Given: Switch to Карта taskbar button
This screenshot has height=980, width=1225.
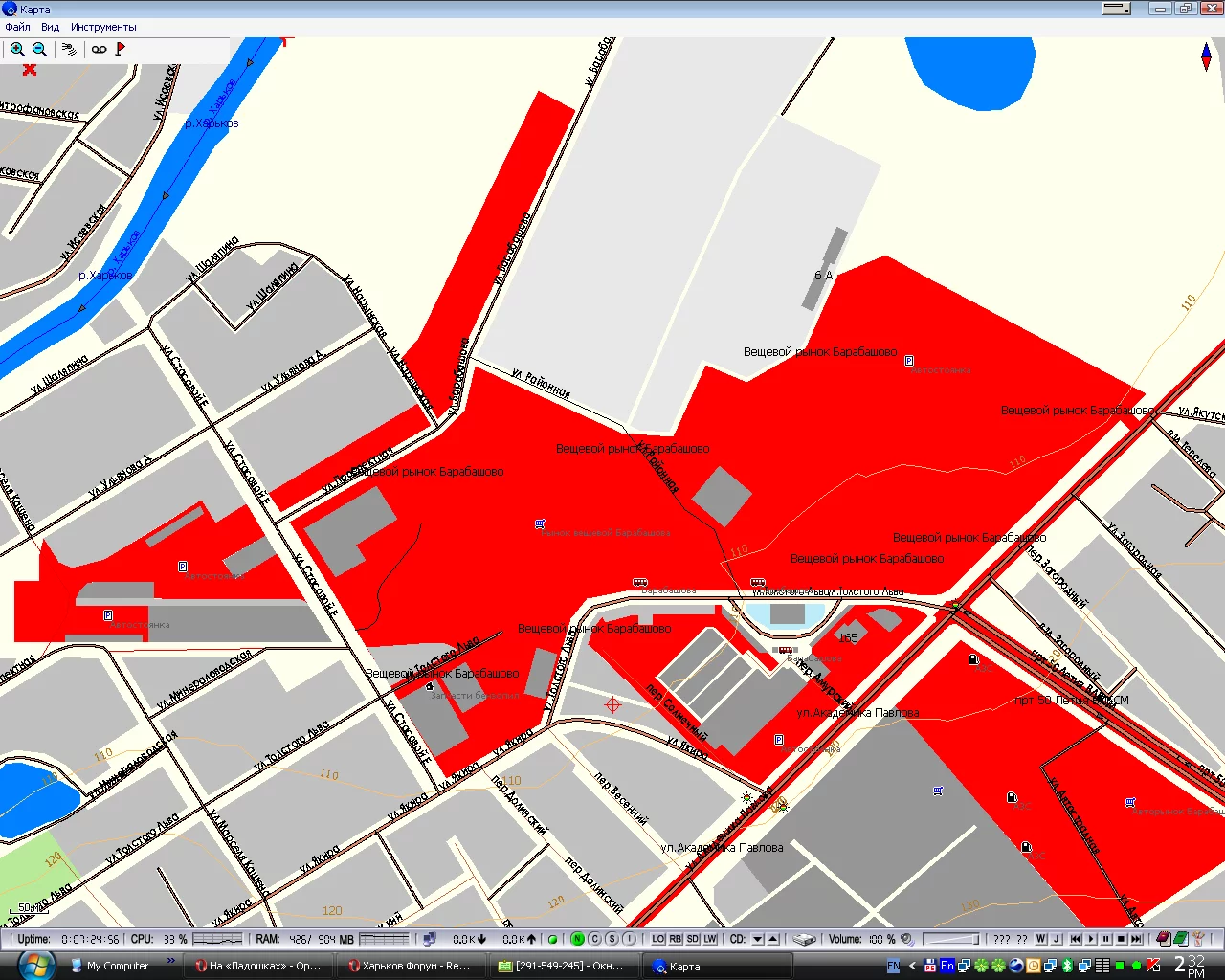Looking at the screenshot, I should [x=718, y=966].
